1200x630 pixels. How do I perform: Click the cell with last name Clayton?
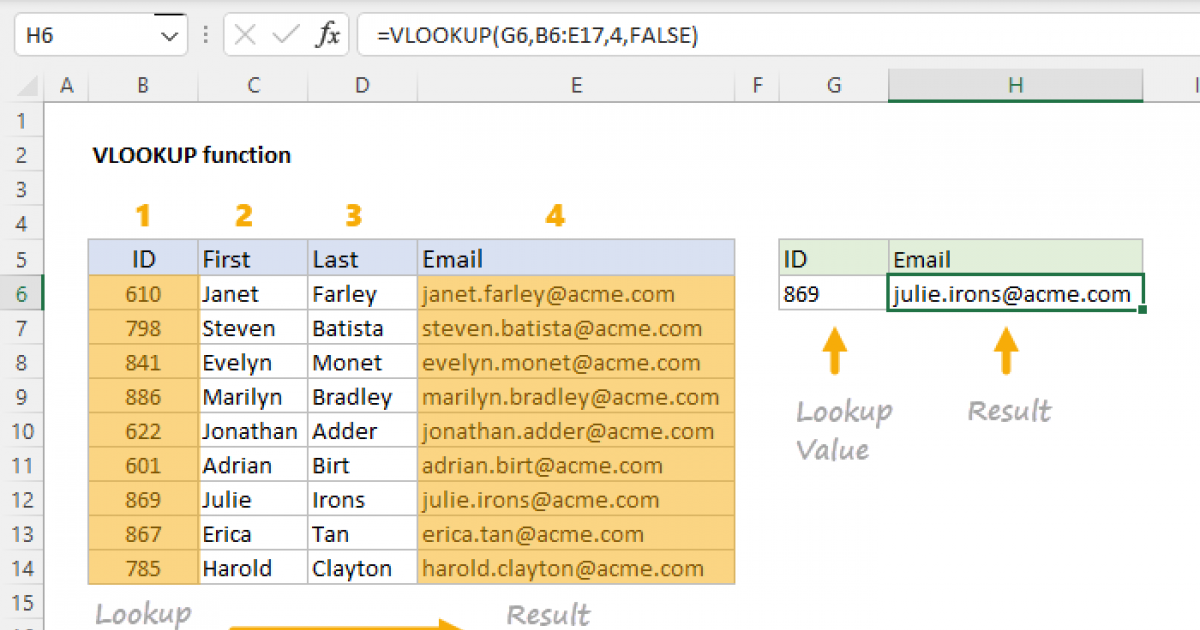pyautogui.click(x=361, y=568)
